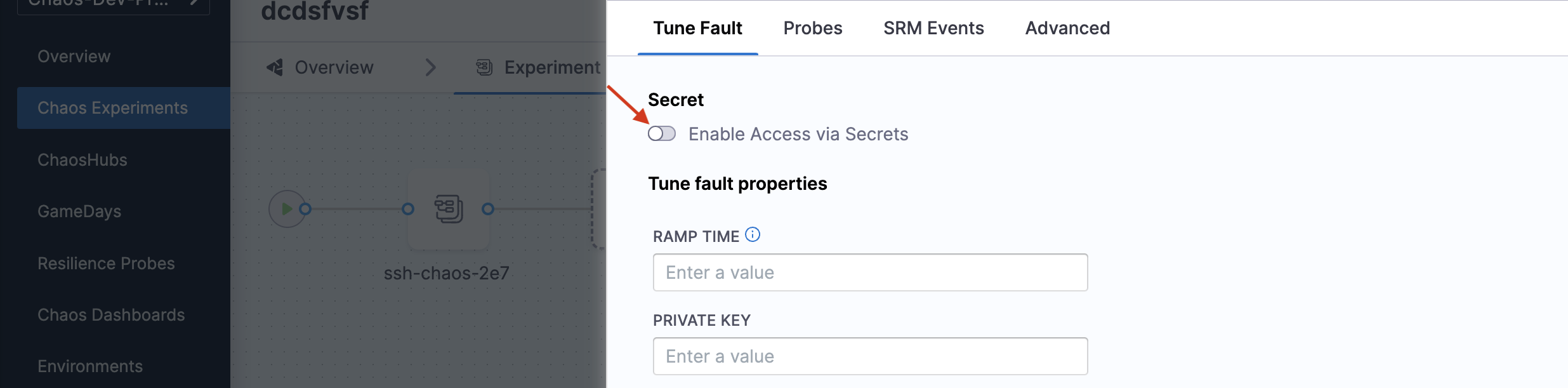This screenshot has width=1568, height=388.
Task: Open the SRM Events tab
Action: [x=933, y=28]
